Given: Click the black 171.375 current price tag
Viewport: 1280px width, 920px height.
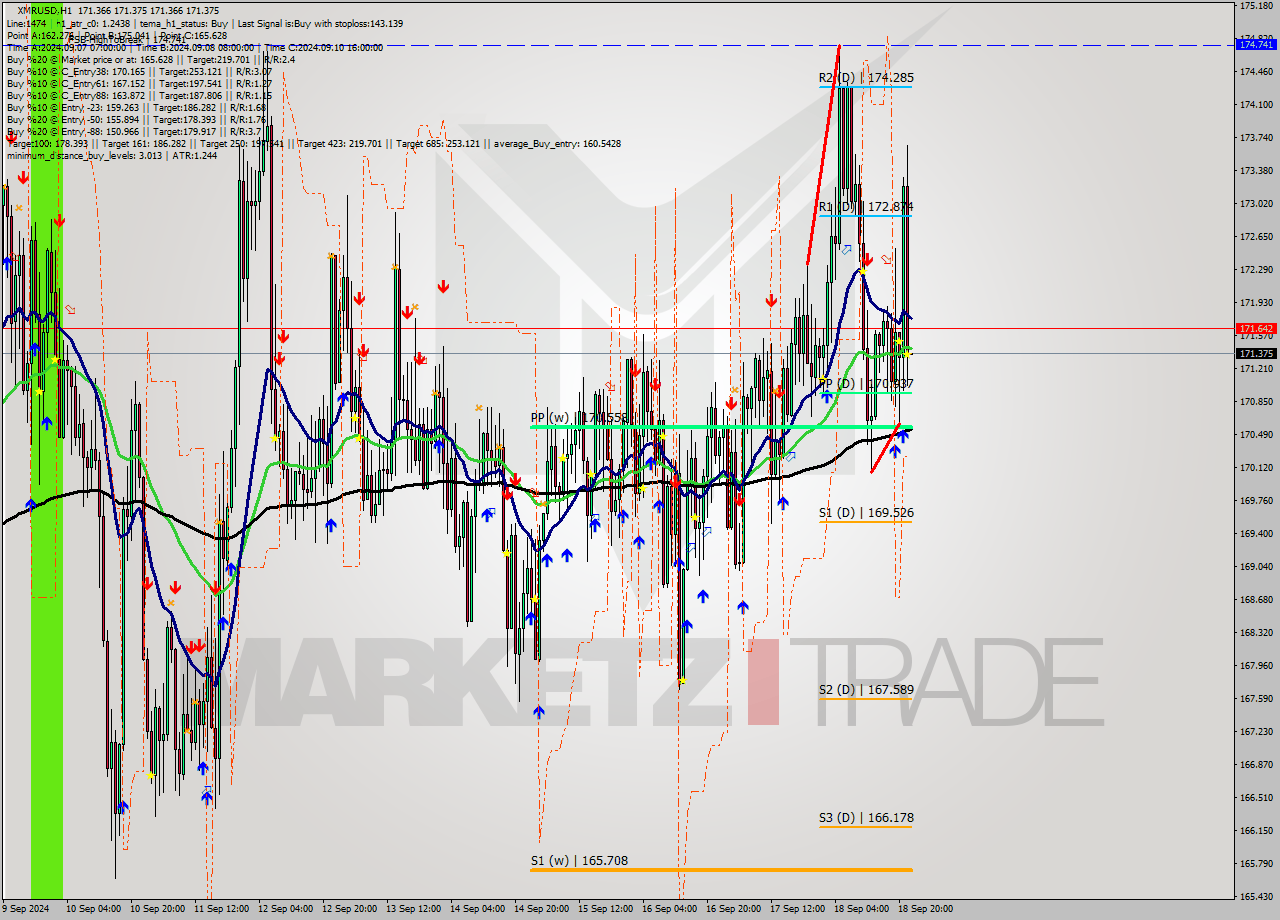Looking at the screenshot, I should pos(1256,353).
